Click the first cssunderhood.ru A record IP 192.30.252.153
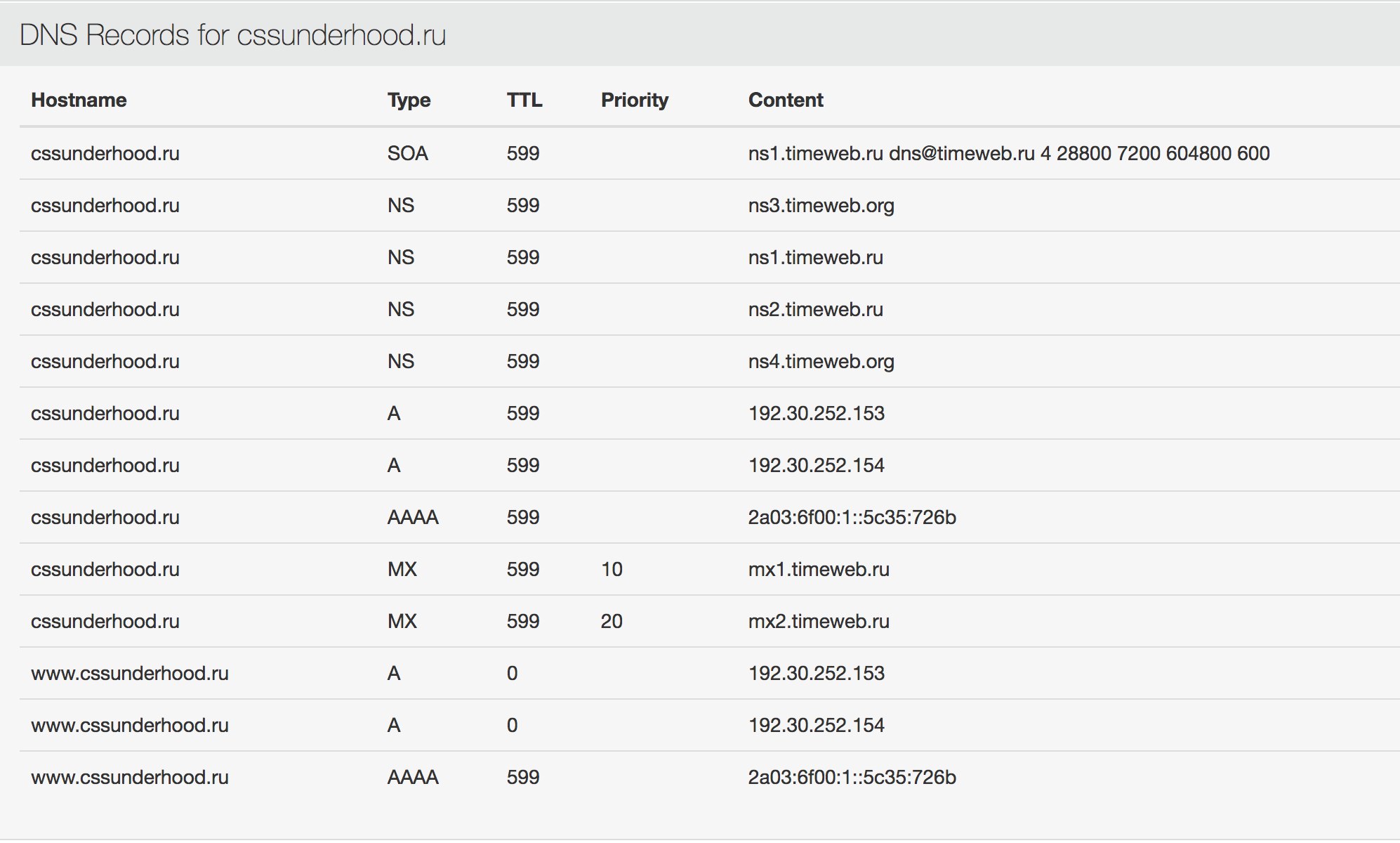Screen dimensions: 1400x843 click(x=817, y=413)
